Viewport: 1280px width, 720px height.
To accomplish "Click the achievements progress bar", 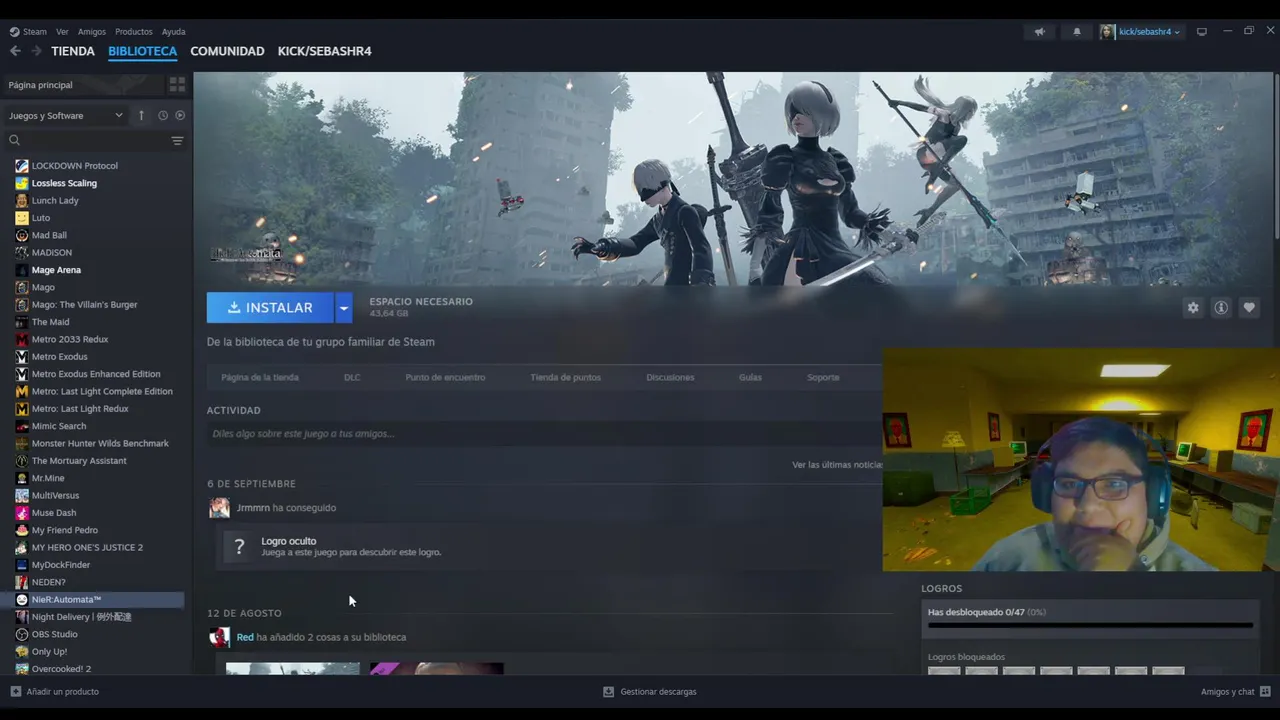I will (x=1090, y=626).
